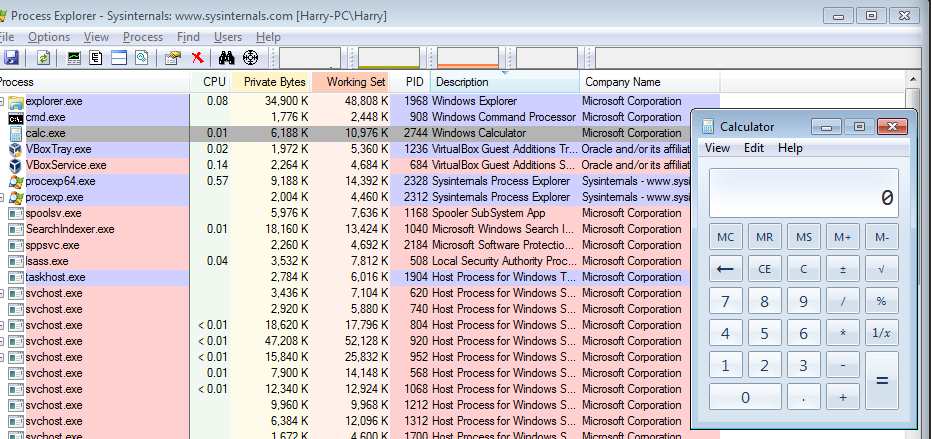Sort by the CPU column header

click(x=211, y=82)
